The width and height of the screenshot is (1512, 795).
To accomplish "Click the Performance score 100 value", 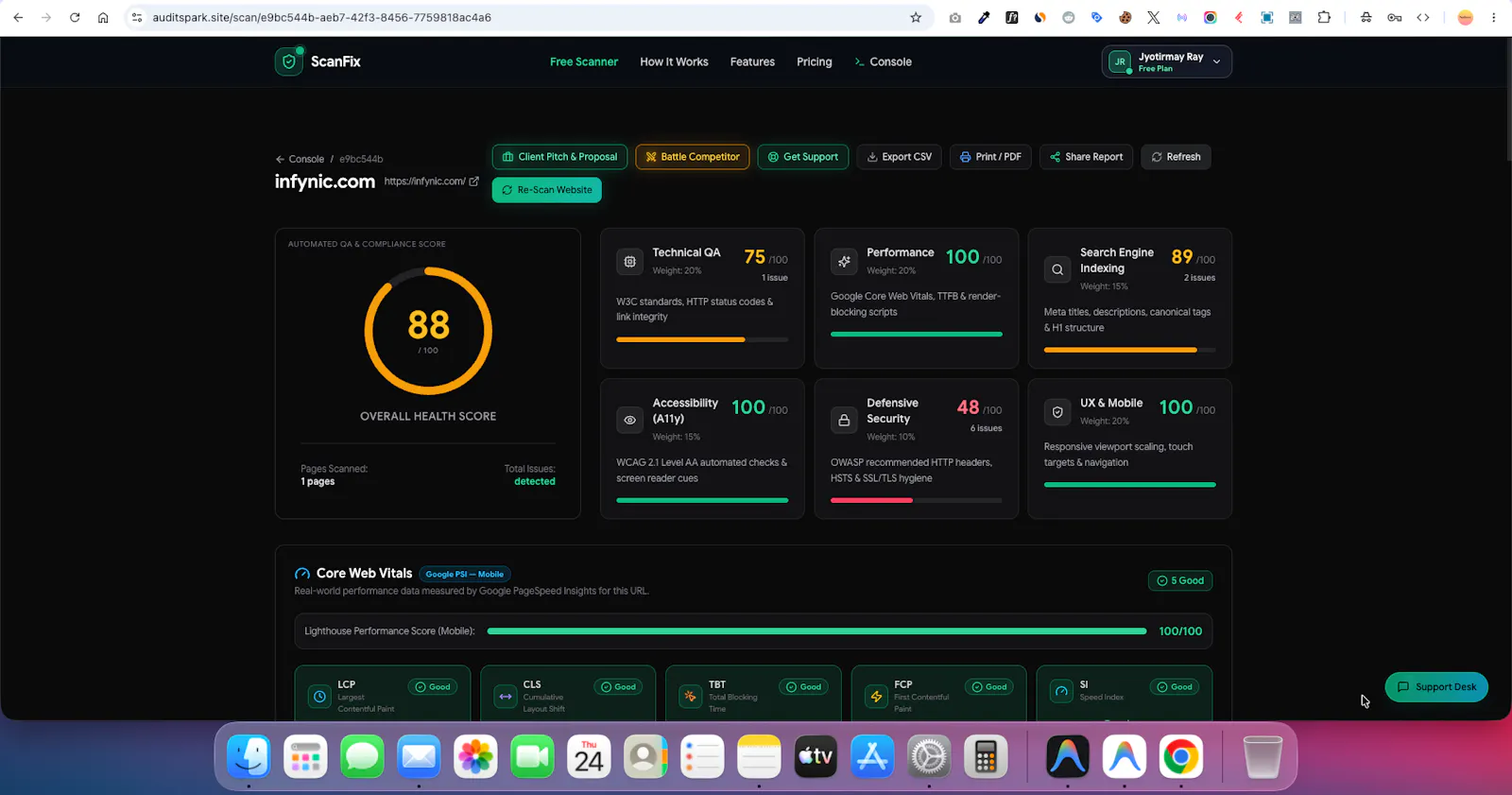I will (962, 256).
